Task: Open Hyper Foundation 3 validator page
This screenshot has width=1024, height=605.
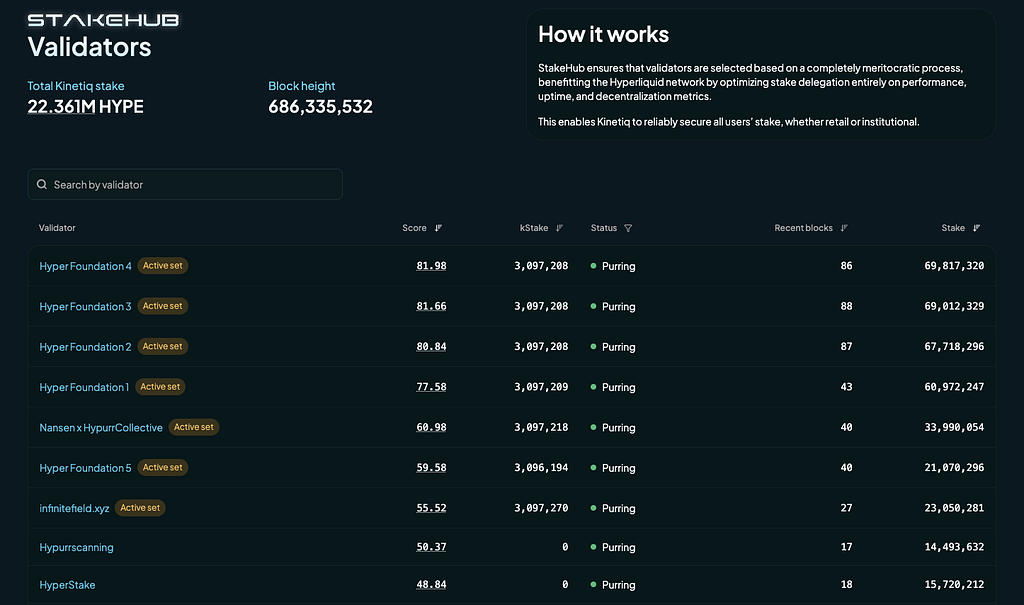Action: (x=85, y=307)
